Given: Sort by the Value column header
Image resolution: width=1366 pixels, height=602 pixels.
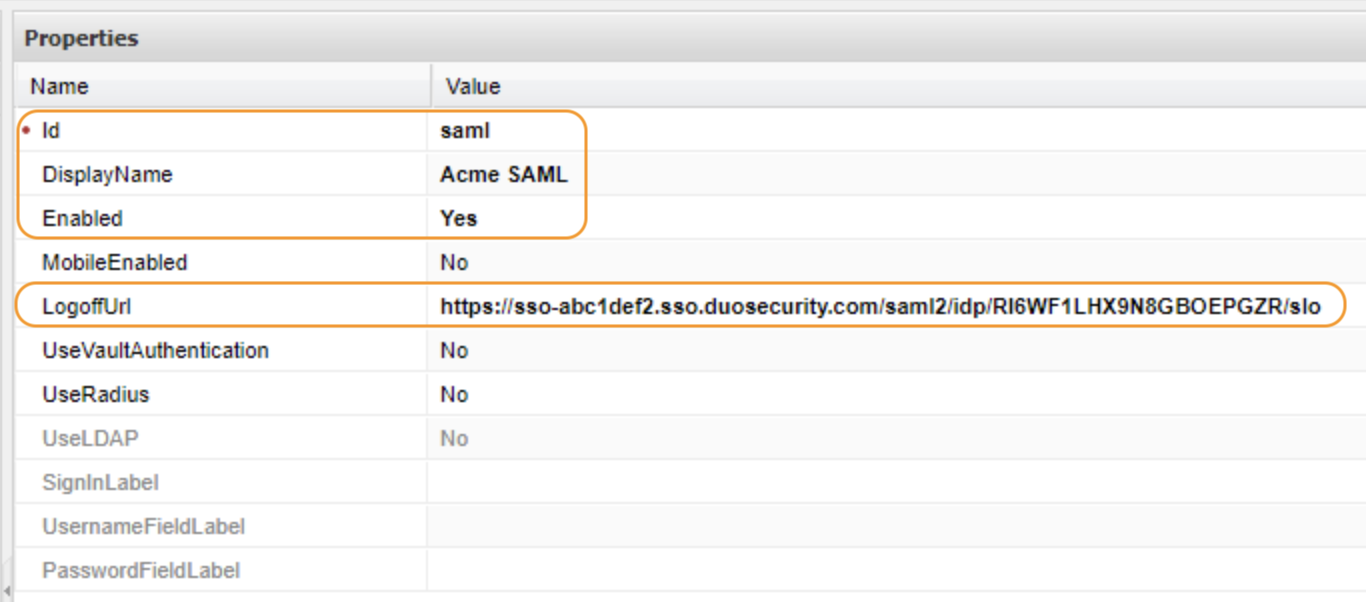Looking at the screenshot, I should point(471,87).
